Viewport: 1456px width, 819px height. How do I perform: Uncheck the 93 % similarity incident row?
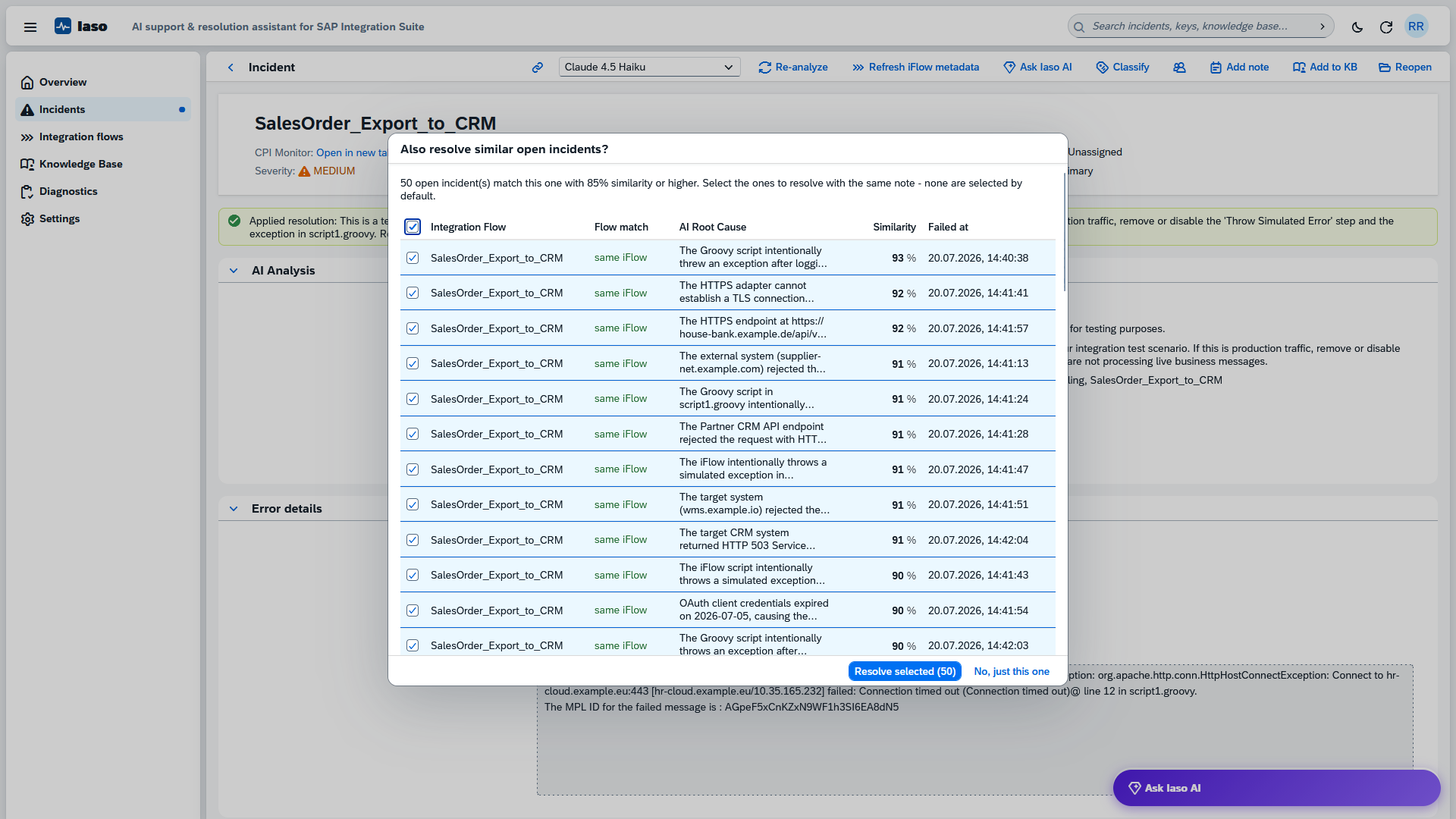coord(413,258)
